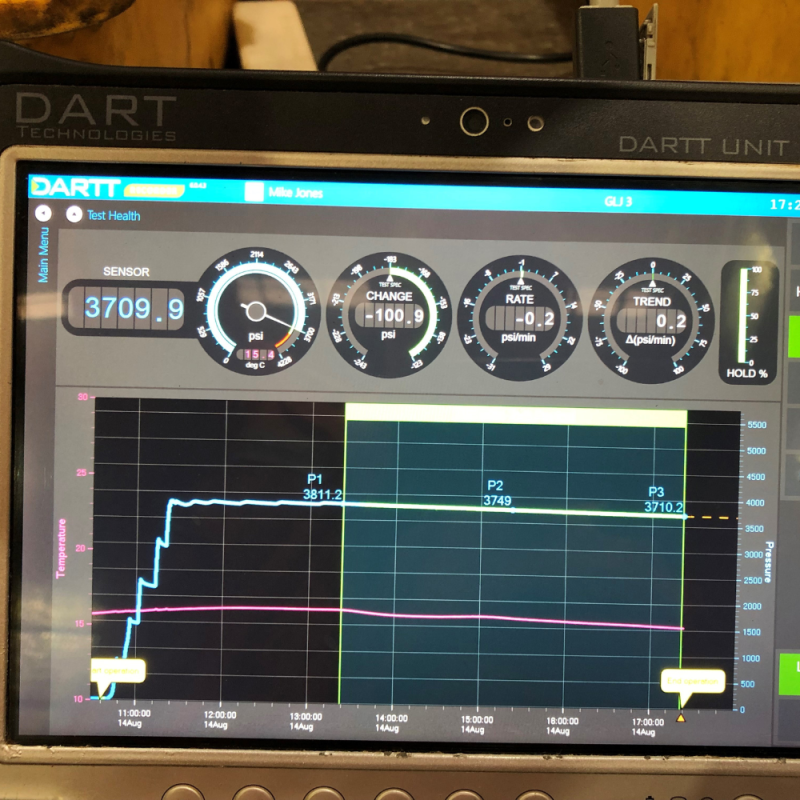800x800 pixels.
Task: Select the P3 3710.2 point label
Action: click(x=662, y=501)
